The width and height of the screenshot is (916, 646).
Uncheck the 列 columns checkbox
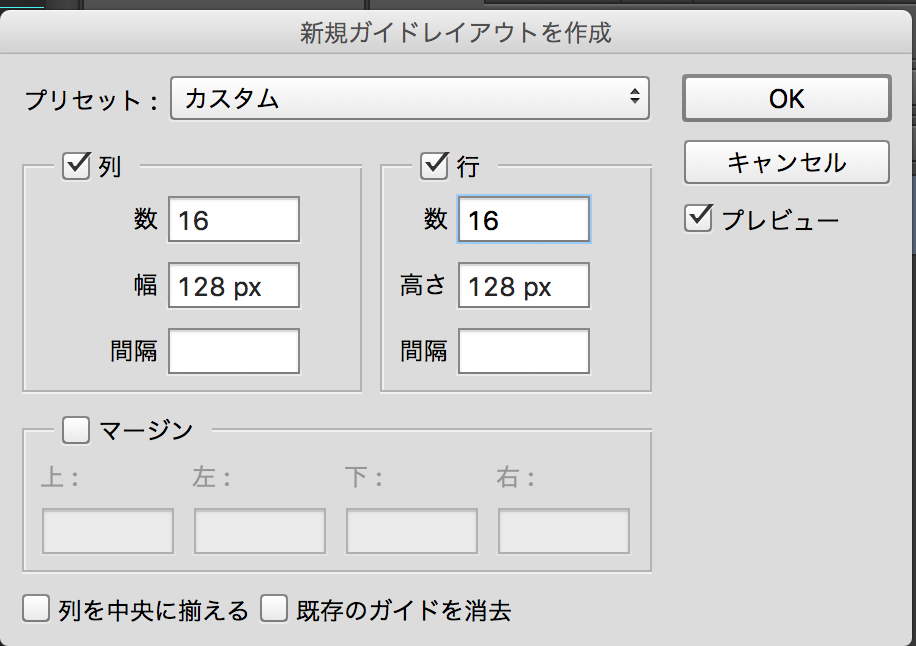pos(76,166)
